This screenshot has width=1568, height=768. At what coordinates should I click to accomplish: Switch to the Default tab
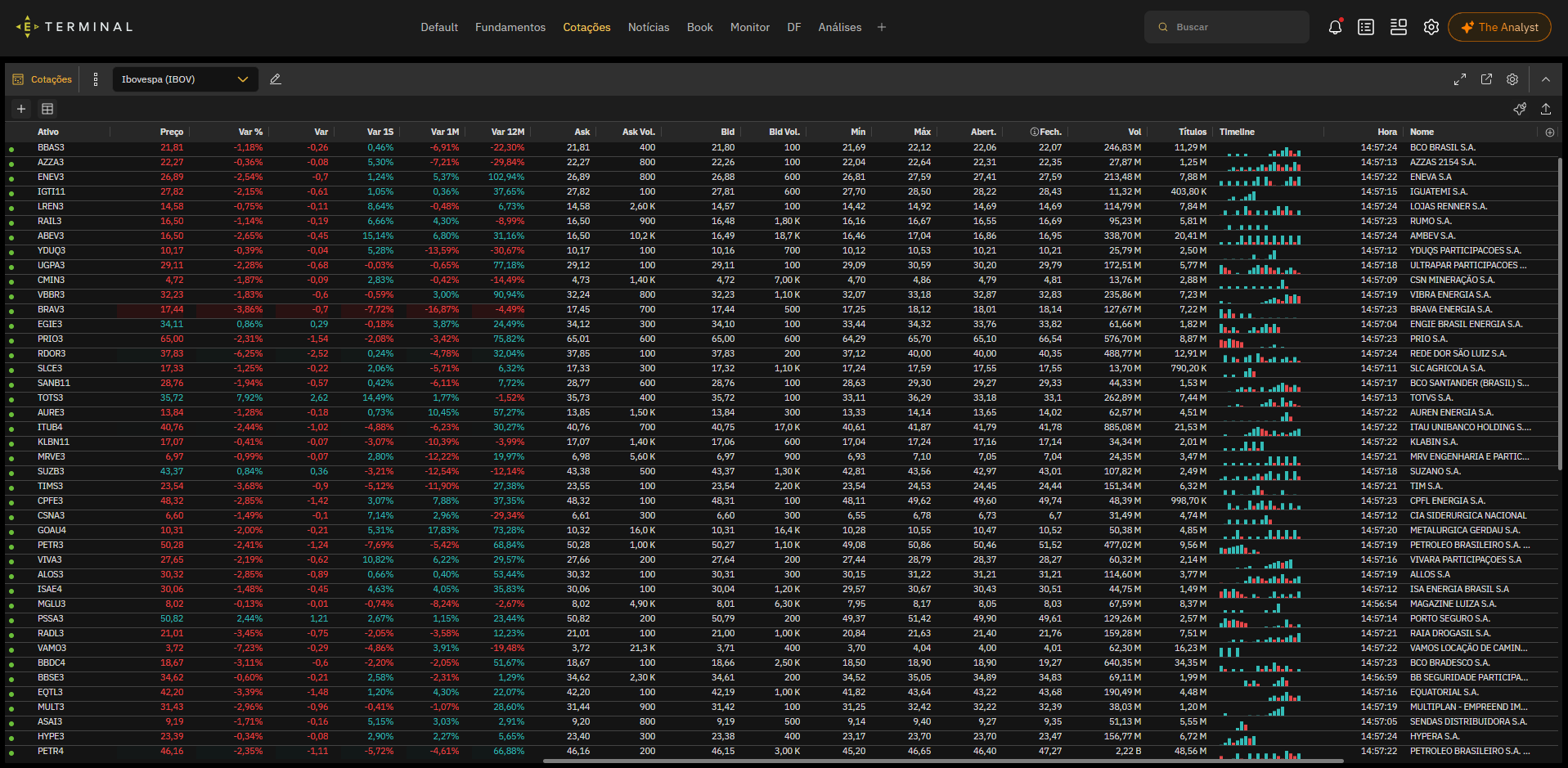click(439, 27)
